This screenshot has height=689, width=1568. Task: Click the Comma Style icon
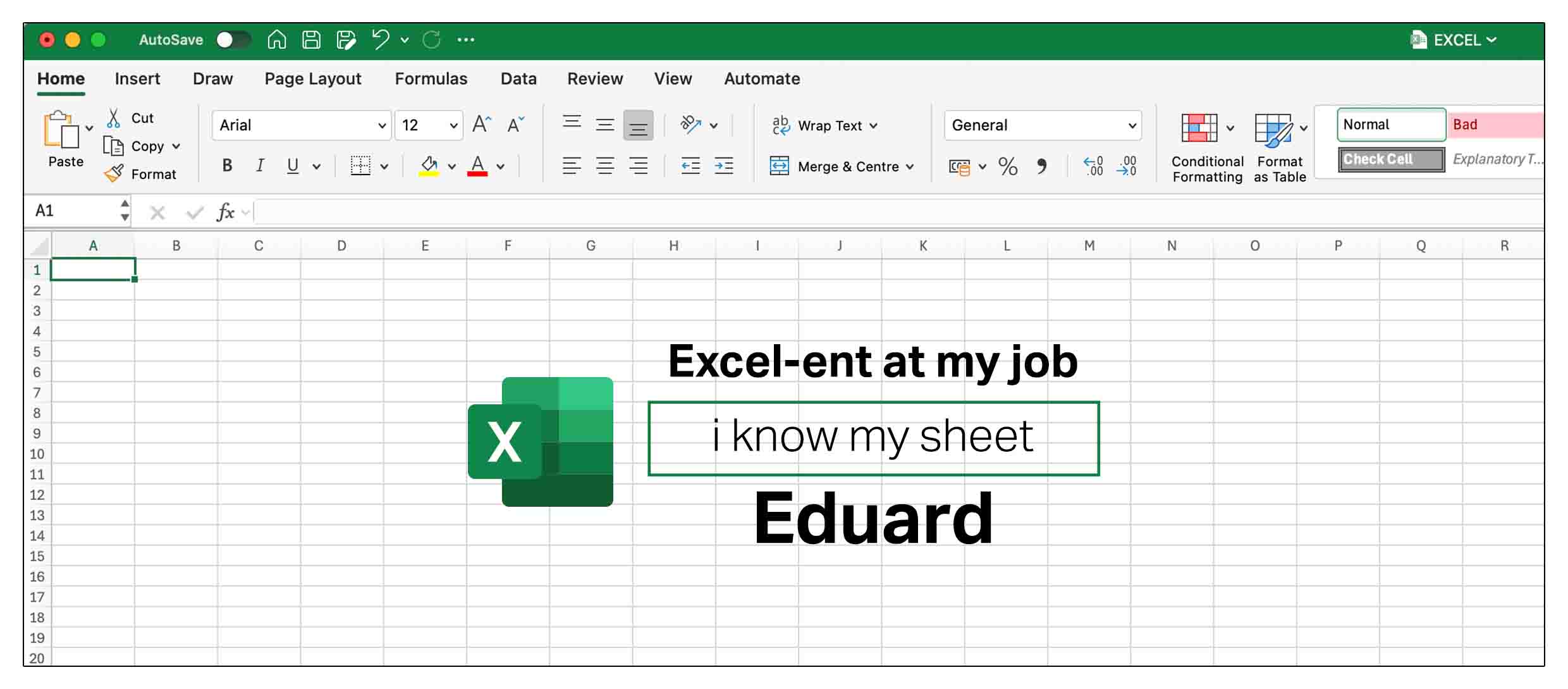(1041, 166)
